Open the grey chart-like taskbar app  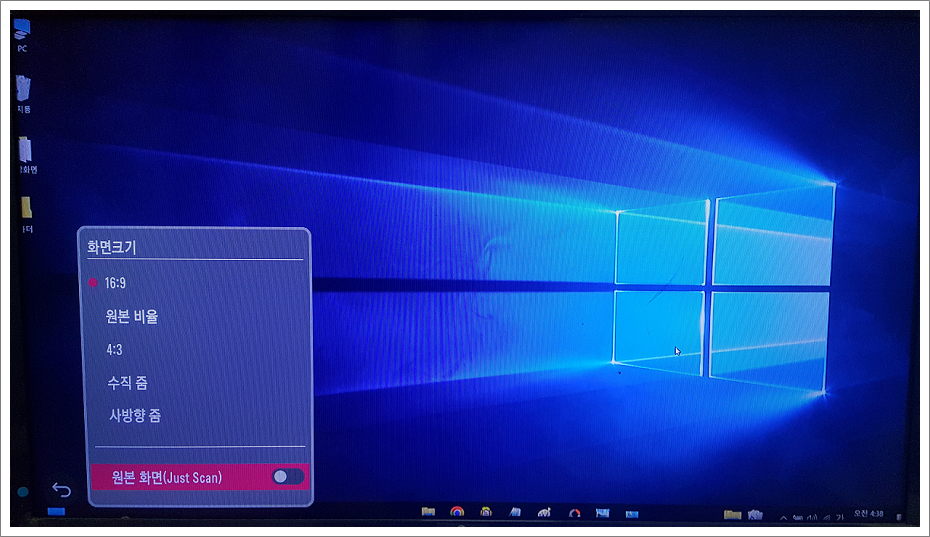pyautogui.click(x=544, y=512)
